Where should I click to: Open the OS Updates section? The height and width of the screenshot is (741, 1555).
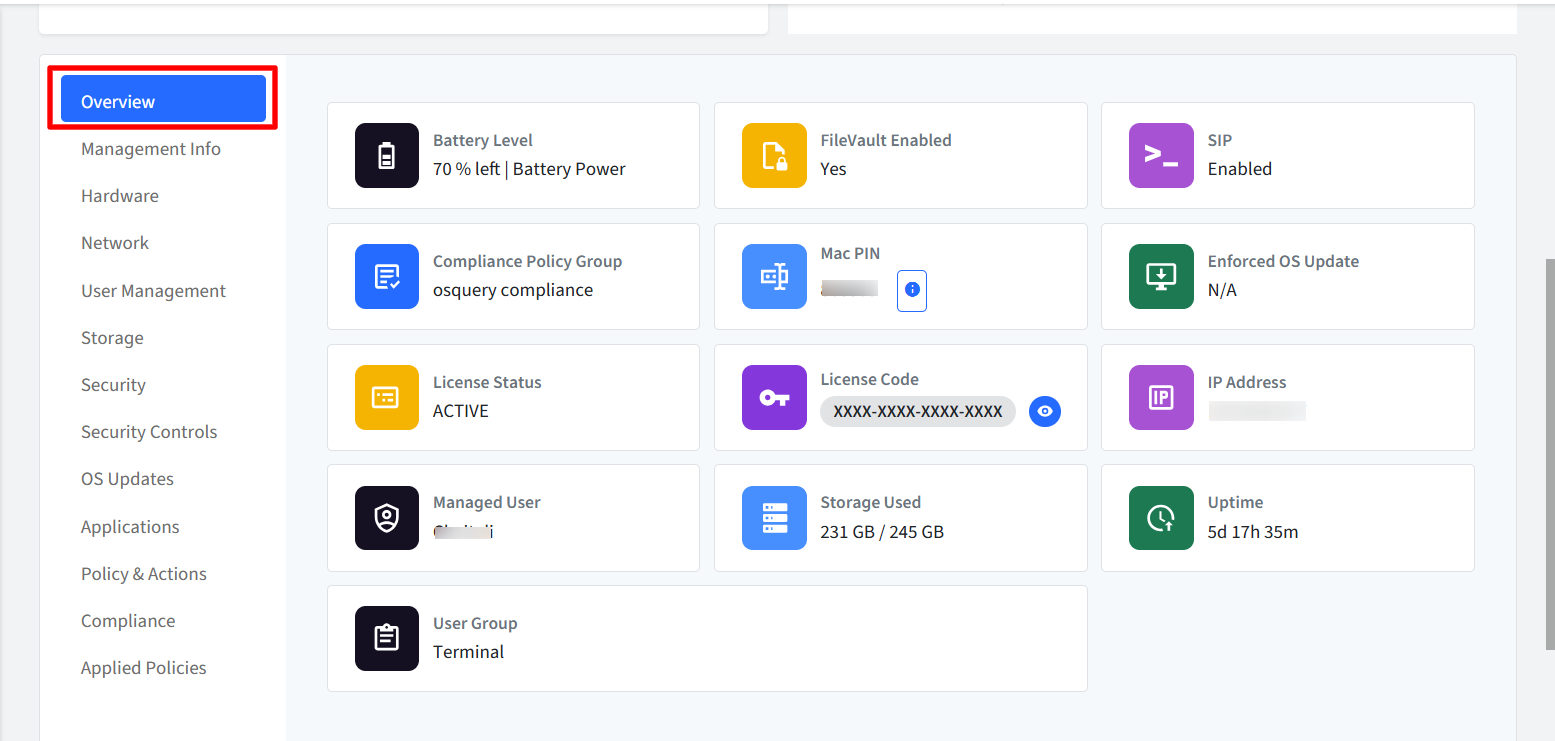click(x=127, y=479)
